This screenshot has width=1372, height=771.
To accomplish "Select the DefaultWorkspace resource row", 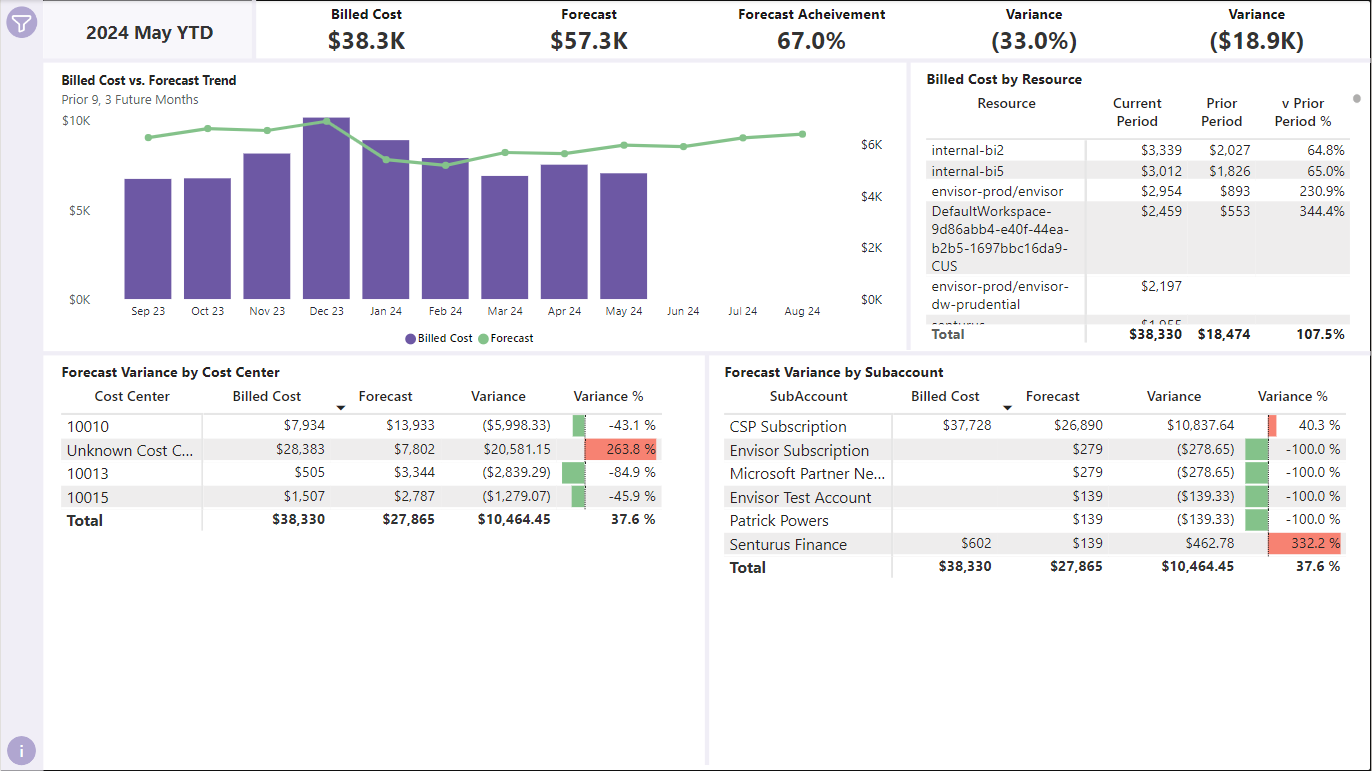I will pyautogui.click(x=1136, y=238).
